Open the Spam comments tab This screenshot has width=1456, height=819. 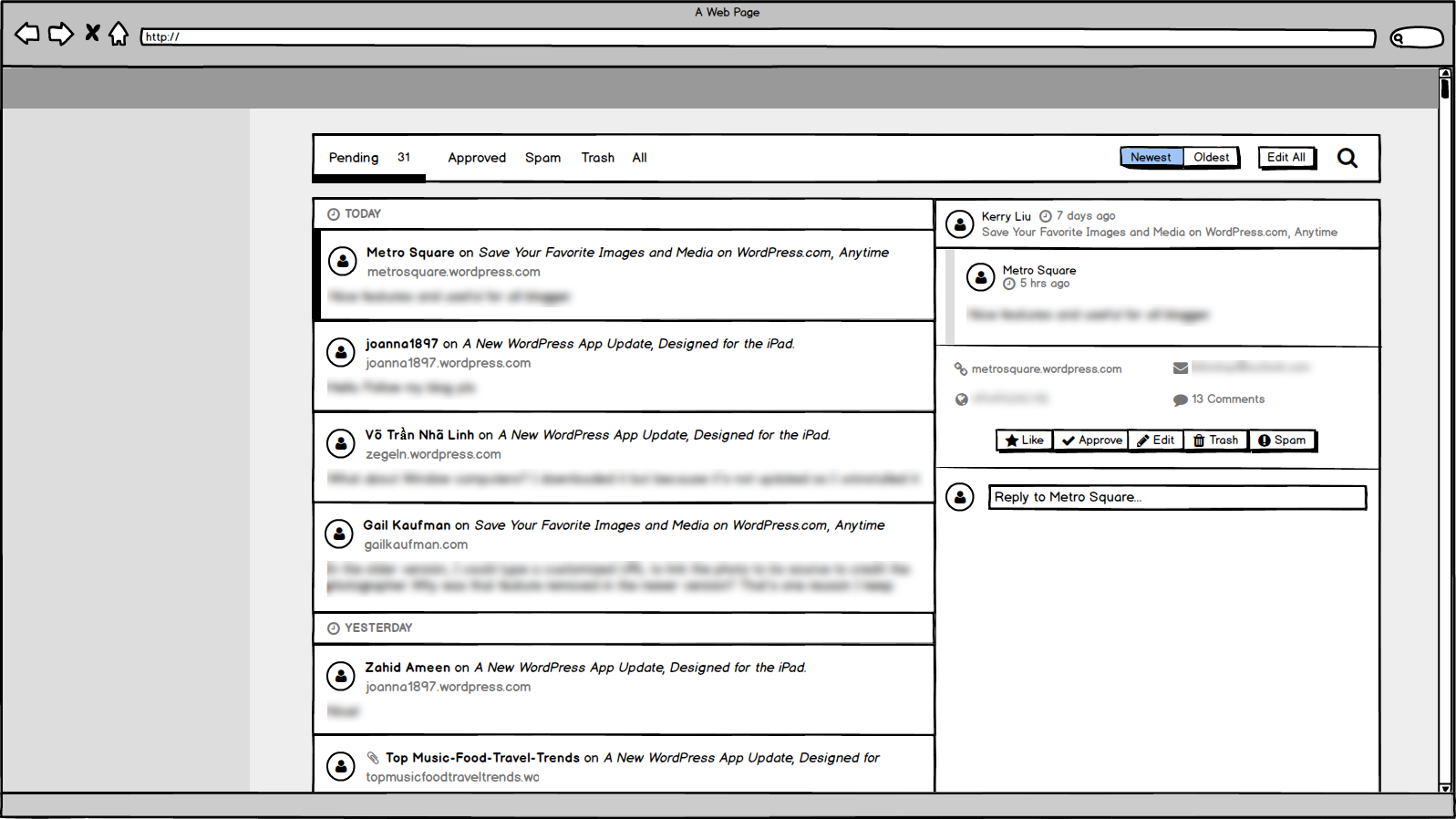(542, 158)
